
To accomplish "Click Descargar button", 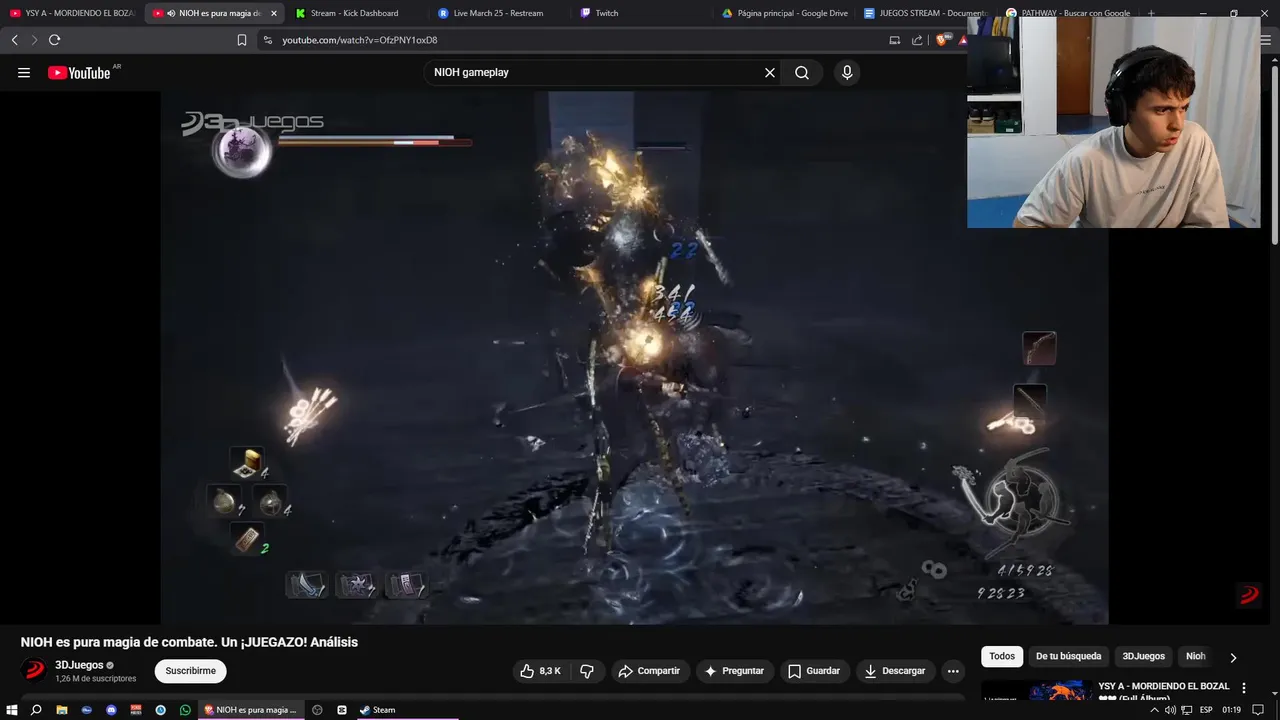I will pos(895,671).
